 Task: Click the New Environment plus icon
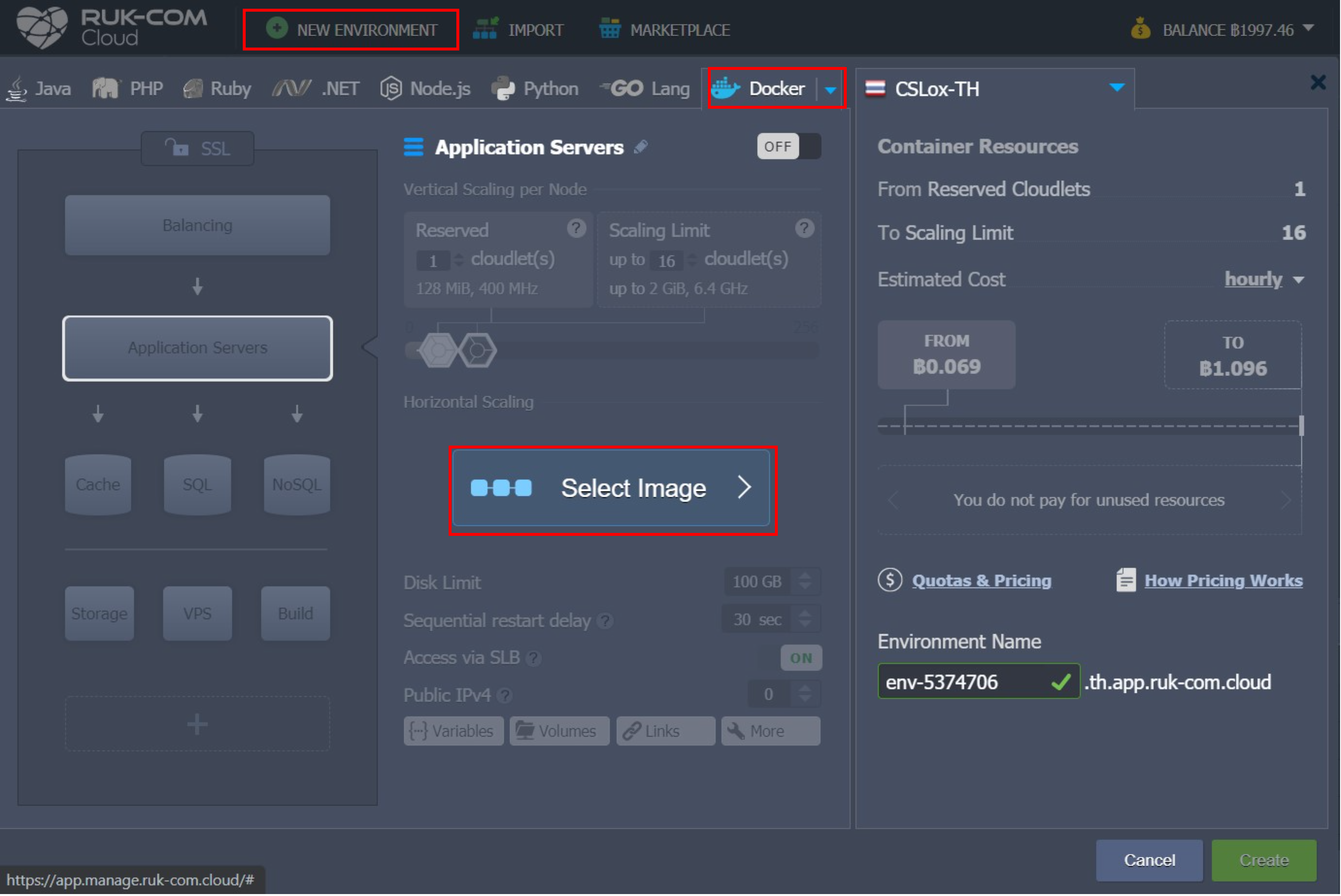pos(277,28)
